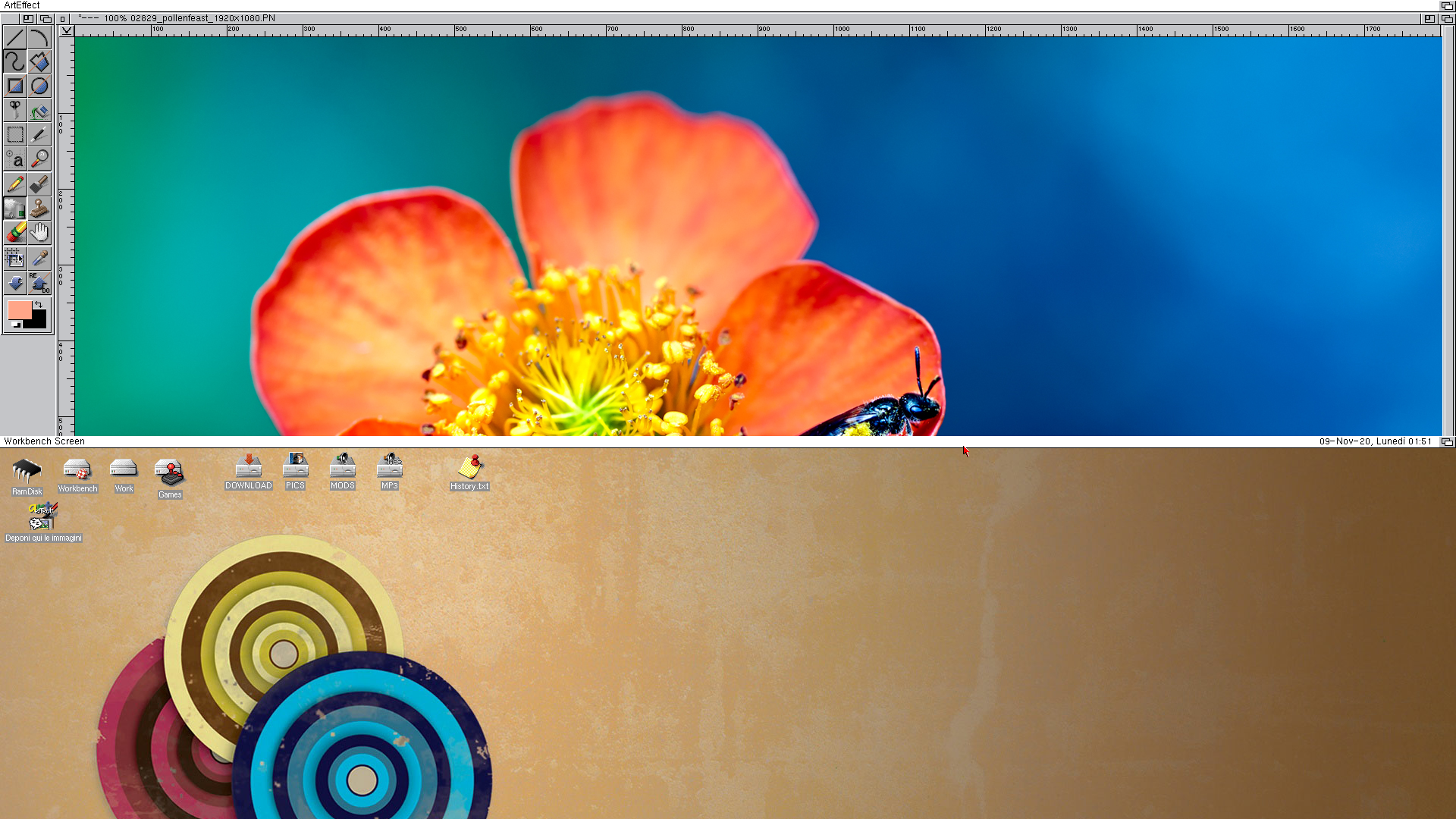This screenshot has height=819, width=1456.
Task: Select the grid crop tool
Action: pyautogui.click(x=15, y=258)
